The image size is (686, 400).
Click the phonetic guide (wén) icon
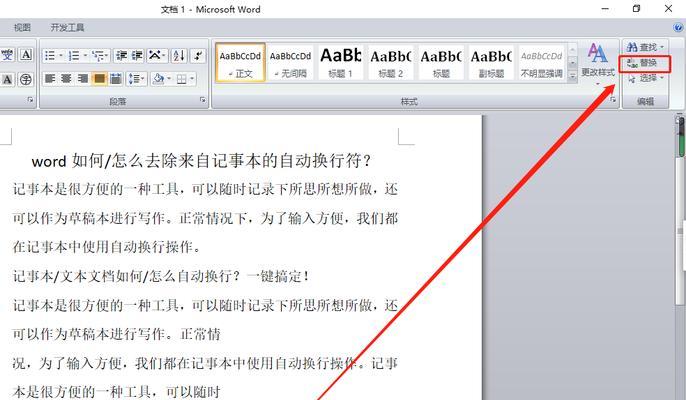pos(7,55)
